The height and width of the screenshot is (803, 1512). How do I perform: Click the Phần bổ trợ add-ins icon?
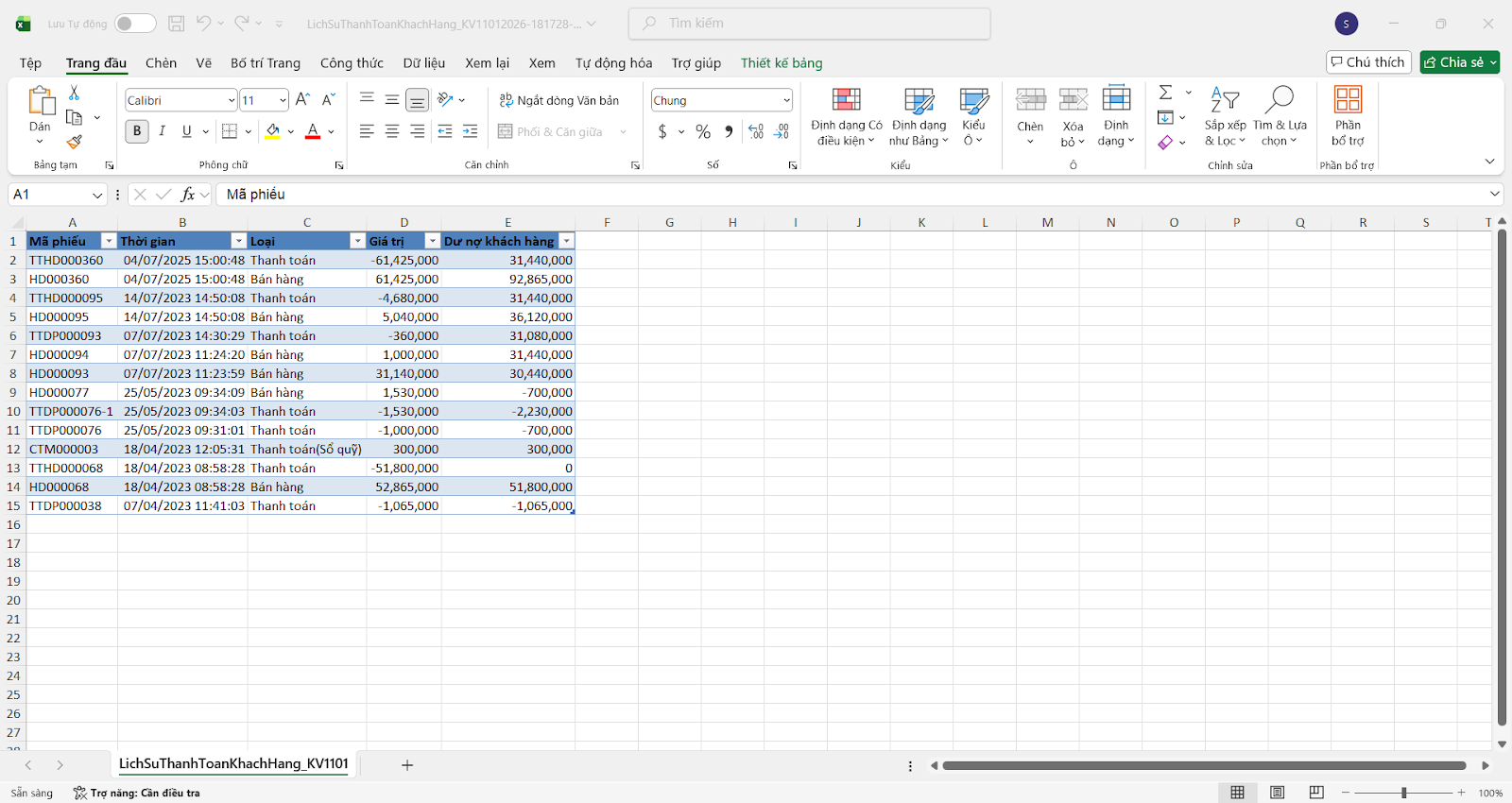(x=1348, y=115)
